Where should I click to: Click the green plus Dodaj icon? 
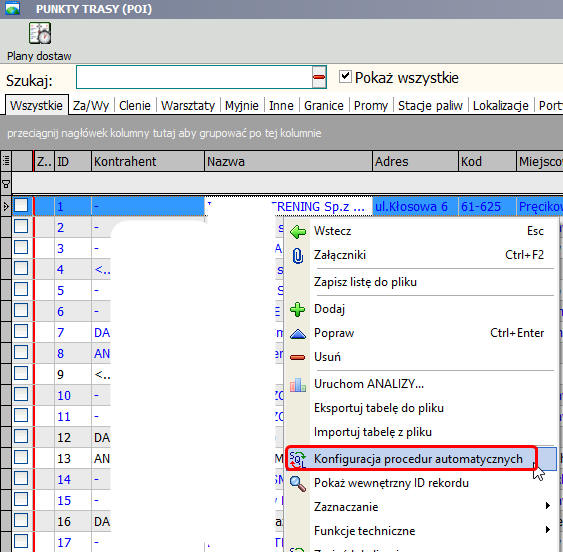tap(298, 310)
